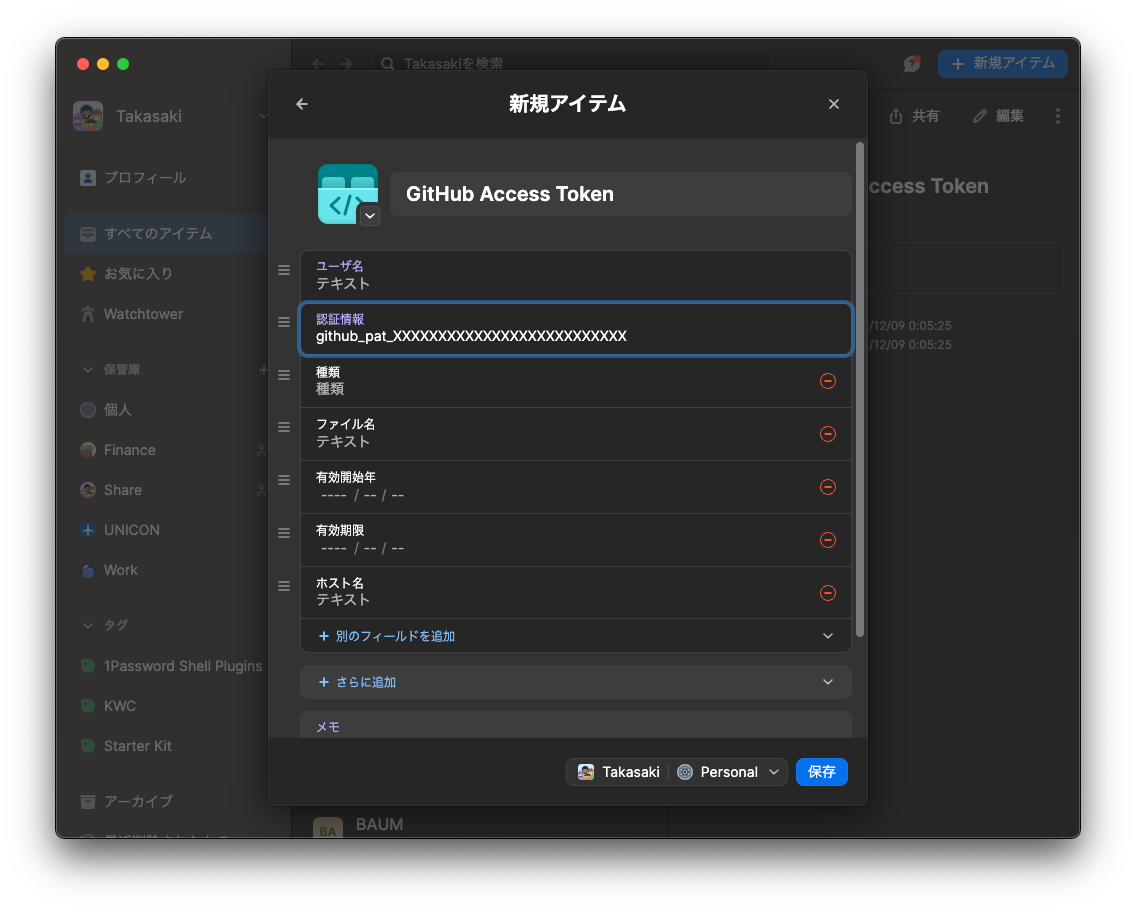The width and height of the screenshot is (1136, 912).
Task: Click the ユーザ名 field
Action: (575, 276)
